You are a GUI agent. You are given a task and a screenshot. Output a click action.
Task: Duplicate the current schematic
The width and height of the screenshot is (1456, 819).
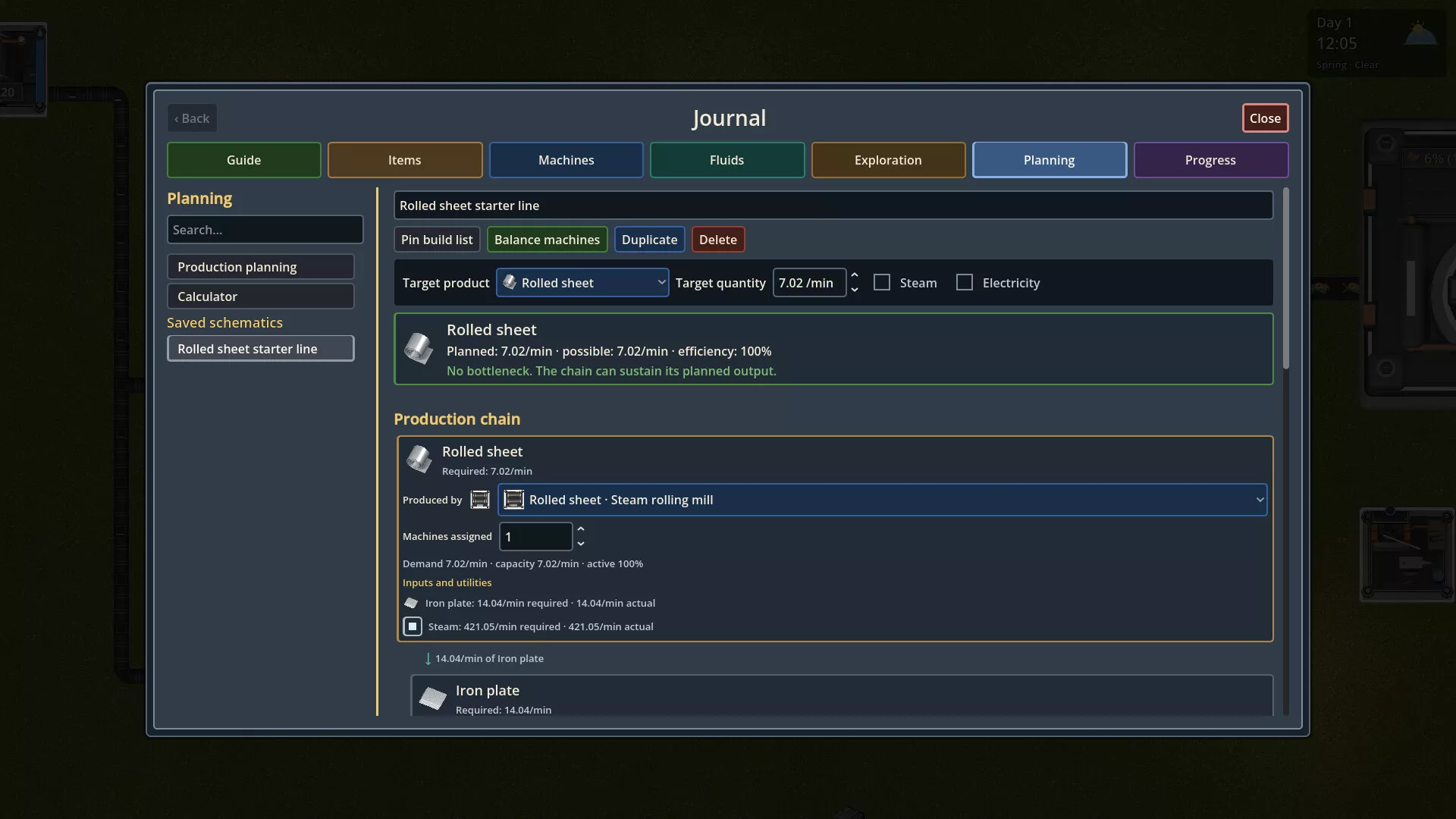point(650,240)
